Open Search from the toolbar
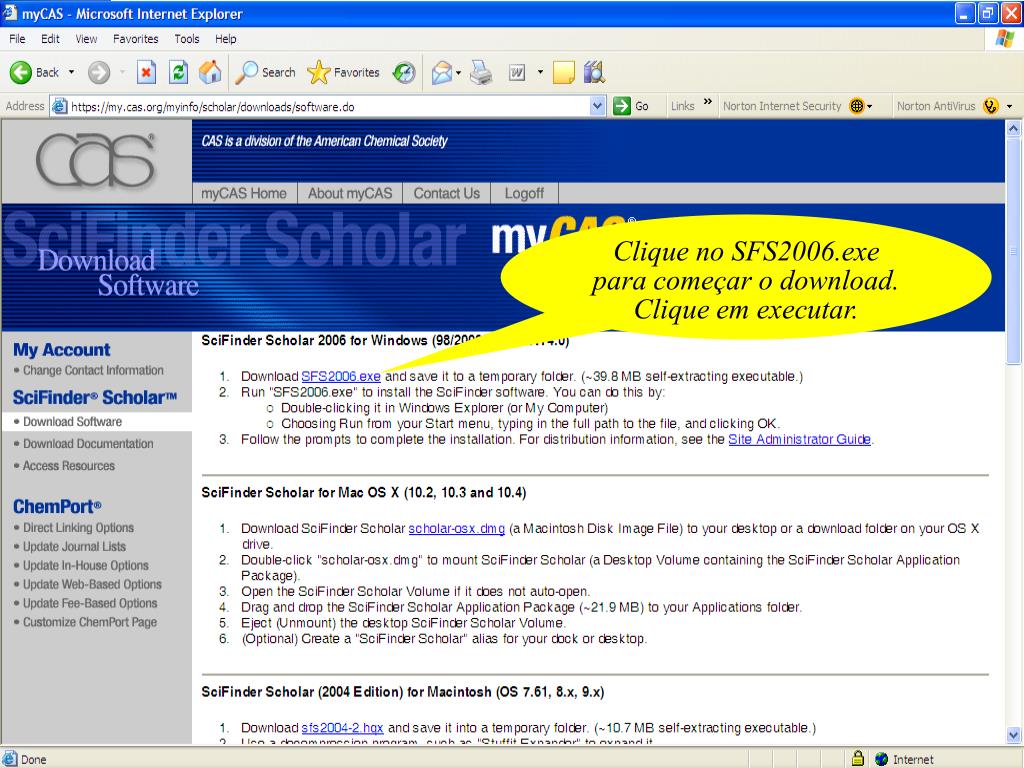This screenshot has height=768, width=1024. (x=265, y=72)
